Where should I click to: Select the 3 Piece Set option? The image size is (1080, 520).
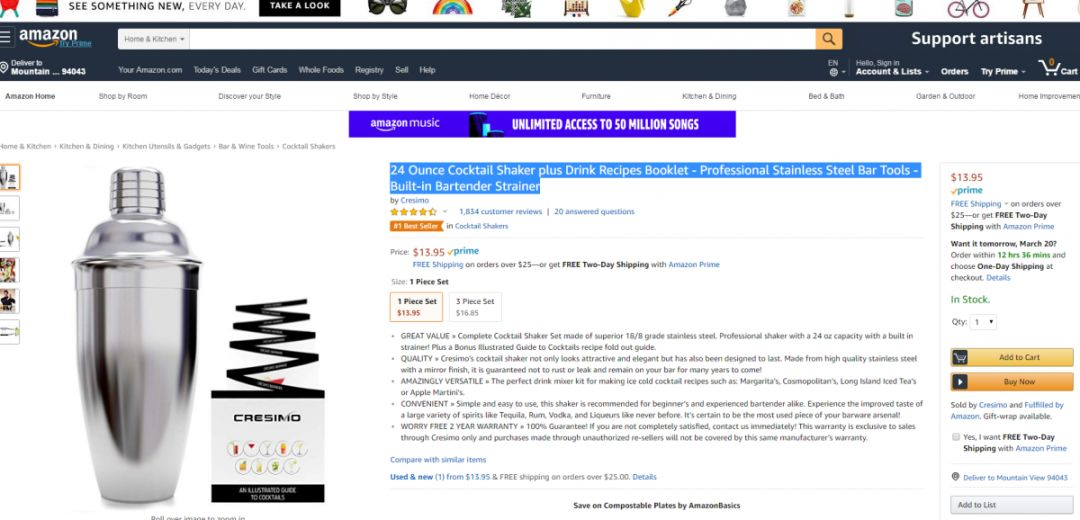point(475,307)
